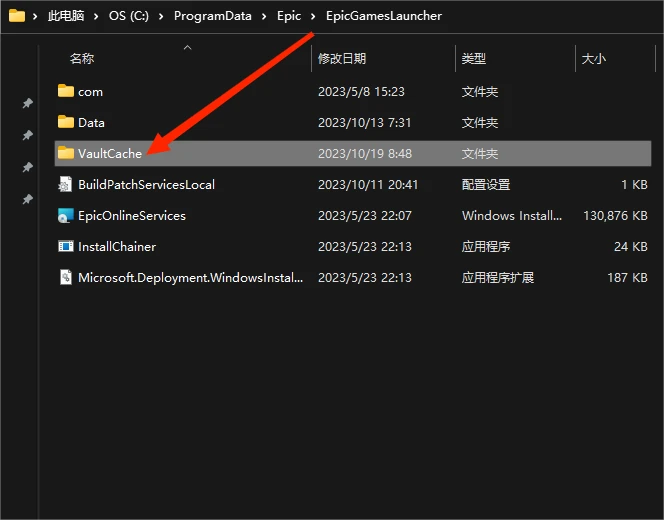Click the date 2023/10/19 8:48
Image resolution: width=664 pixels, height=520 pixels.
[365, 153]
